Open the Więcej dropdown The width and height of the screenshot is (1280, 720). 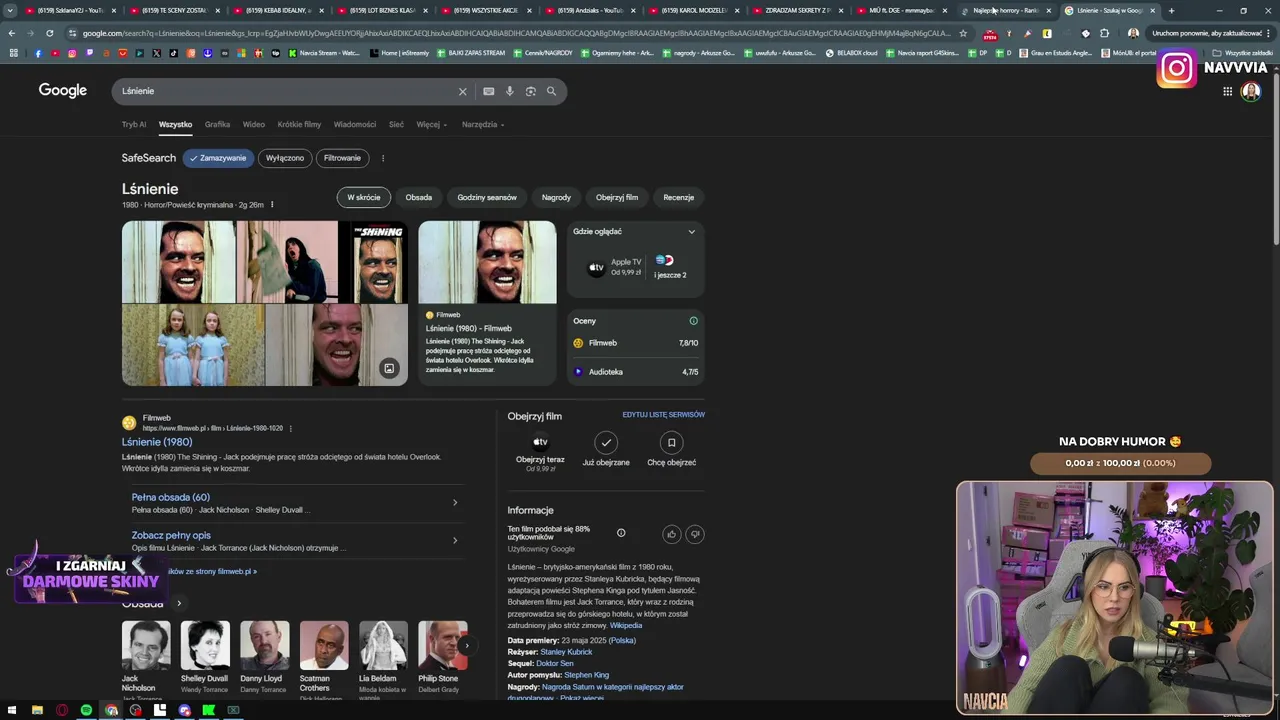click(432, 125)
